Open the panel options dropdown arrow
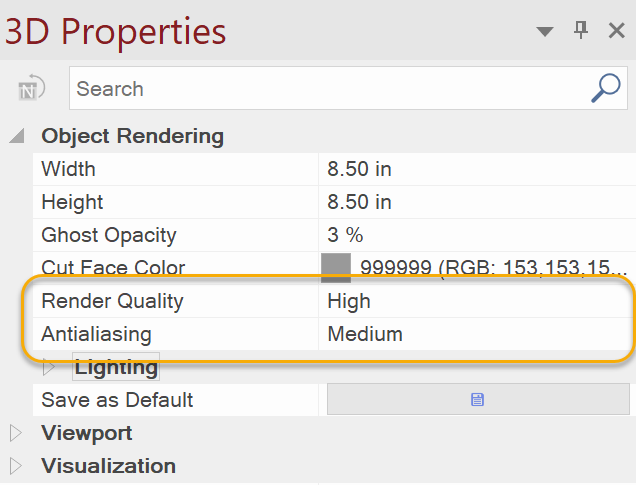The width and height of the screenshot is (636, 485). click(x=545, y=32)
